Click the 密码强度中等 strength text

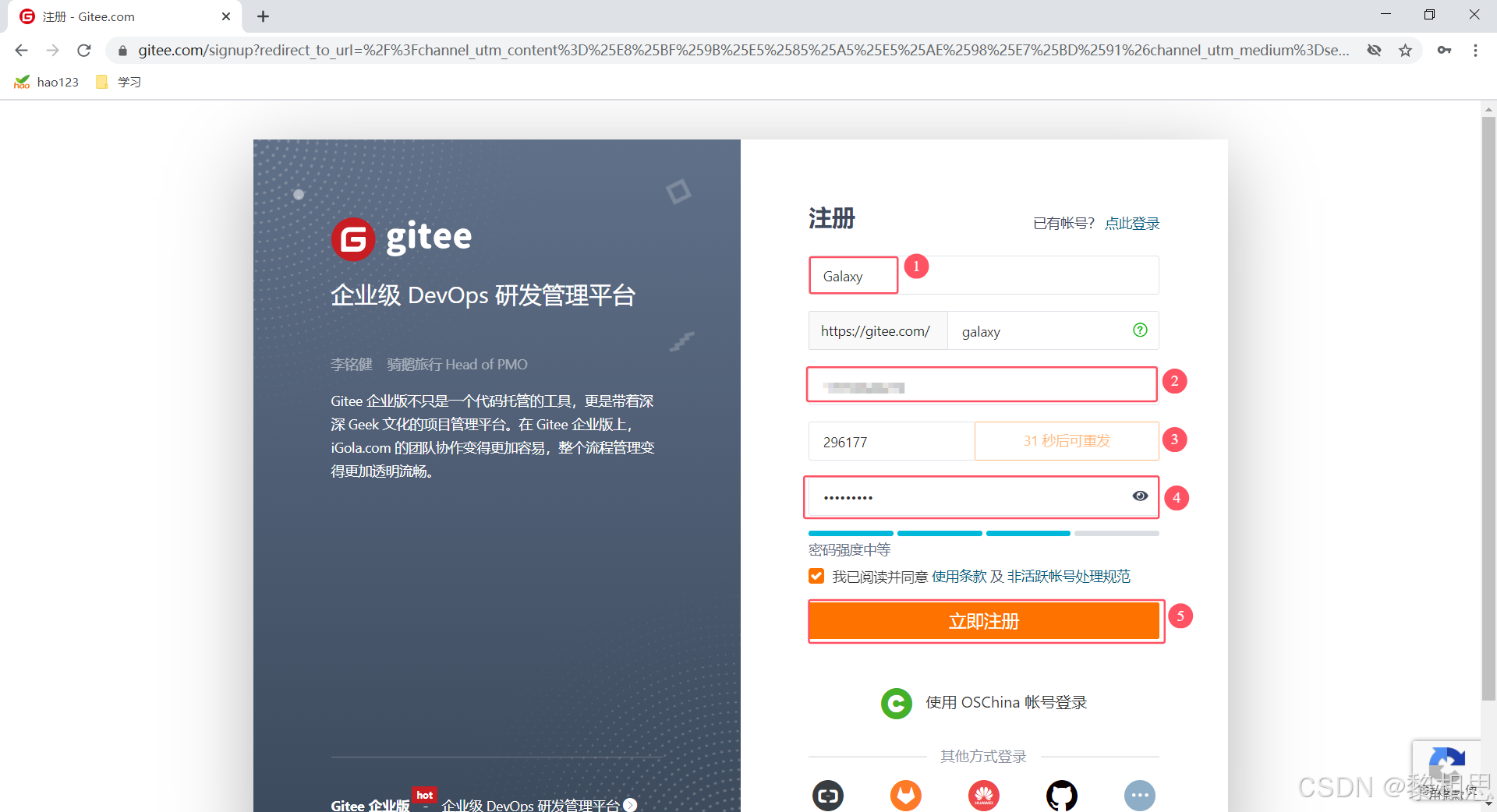(x=849, y=549)
